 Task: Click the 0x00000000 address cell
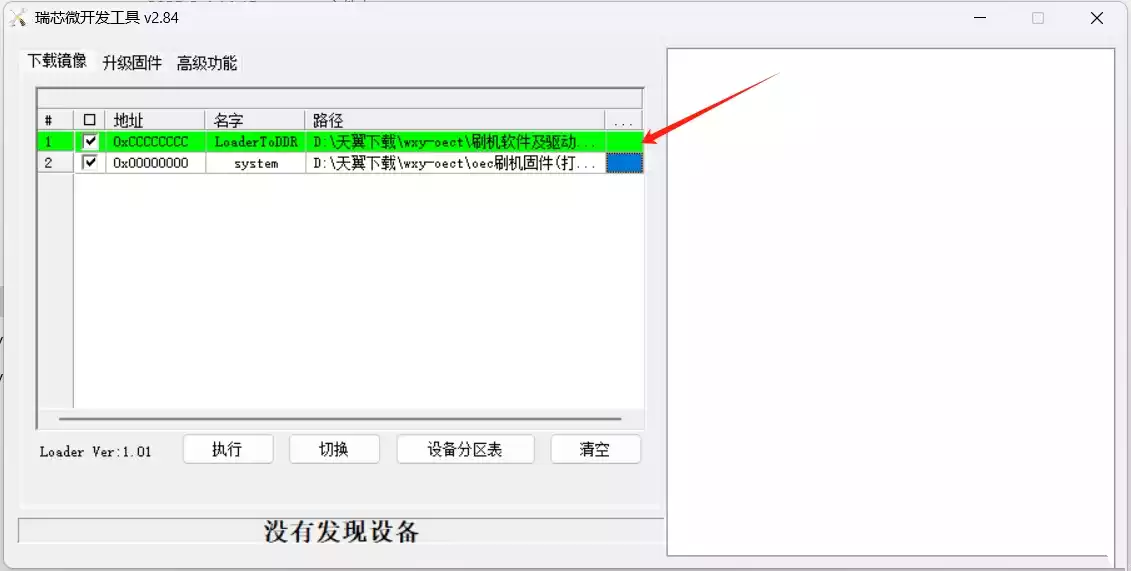click(x=156, y=163)
